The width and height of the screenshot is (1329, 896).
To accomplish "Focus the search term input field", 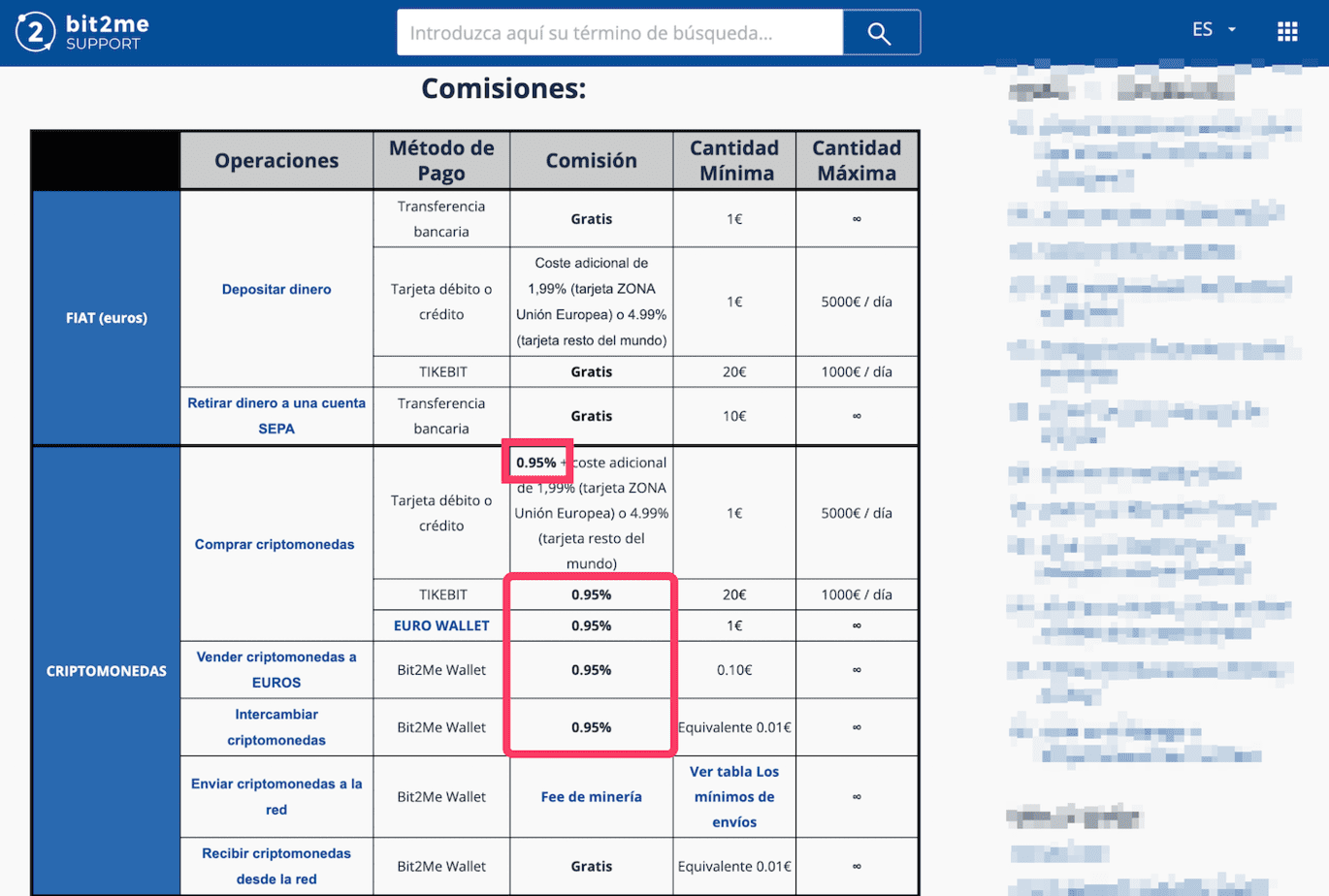I will 620,33.
